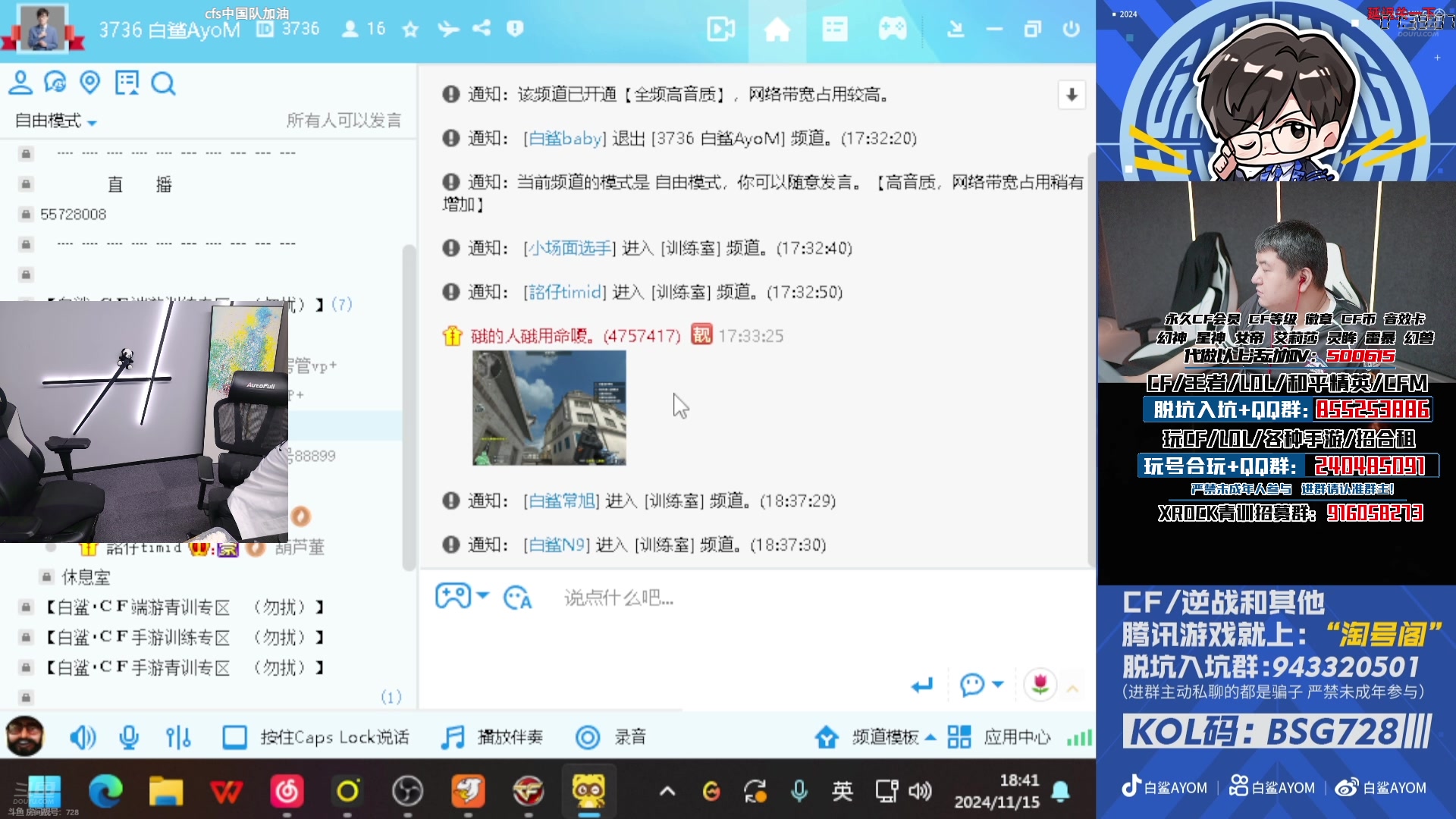Open the 自由模式 mode dropdown
Viewport: 1456px width, 819px height.
coord(56,121)
